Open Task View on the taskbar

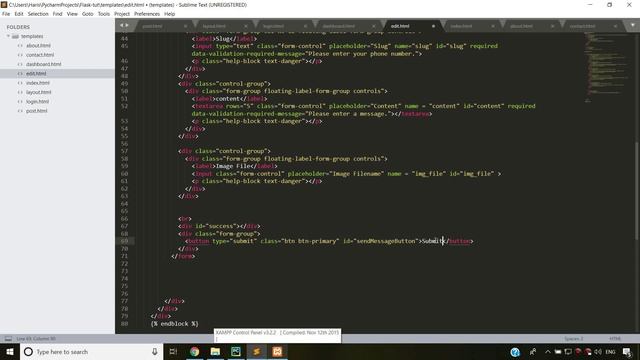tap(173, 351)
